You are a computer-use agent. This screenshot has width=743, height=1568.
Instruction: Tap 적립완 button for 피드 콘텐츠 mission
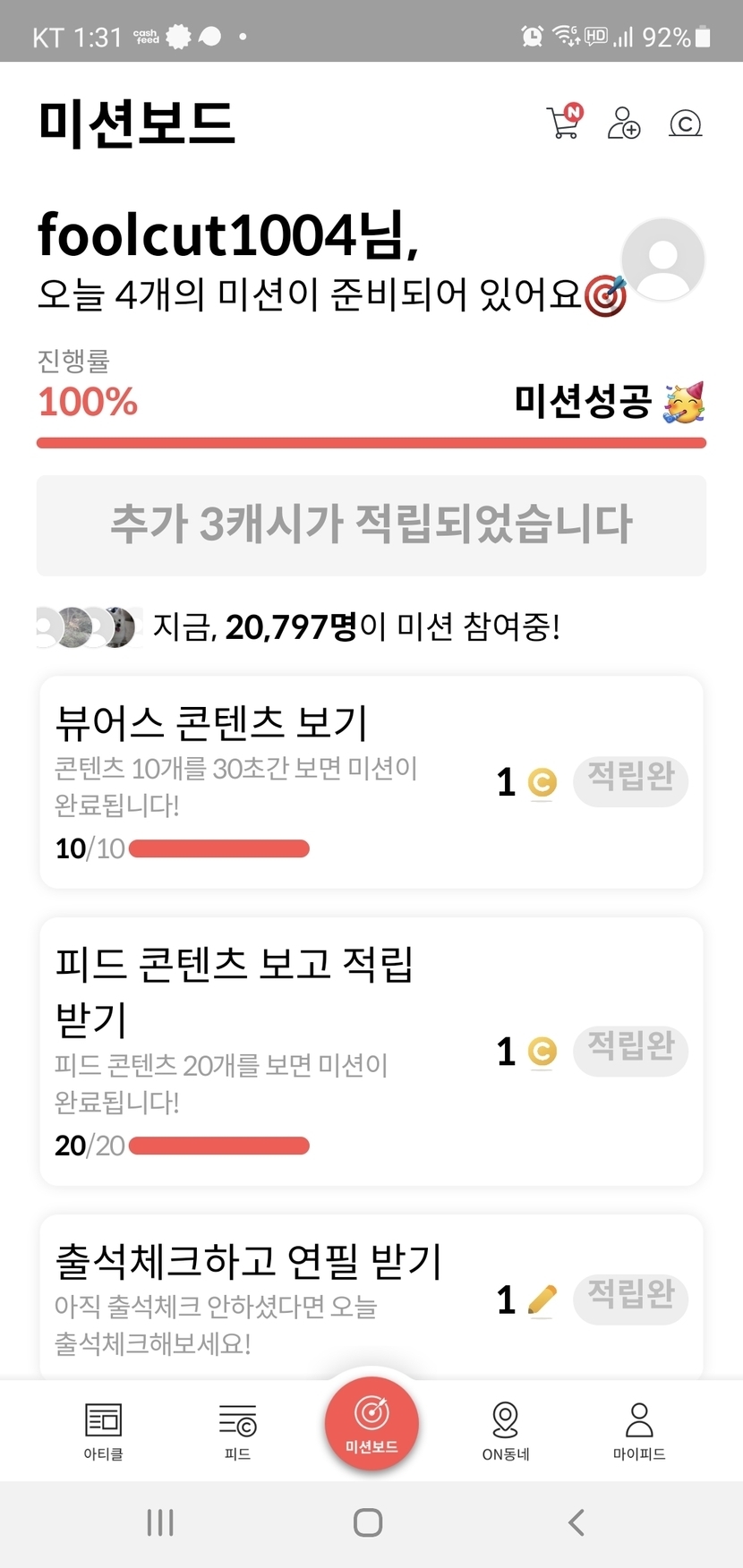pos(630,1050)
